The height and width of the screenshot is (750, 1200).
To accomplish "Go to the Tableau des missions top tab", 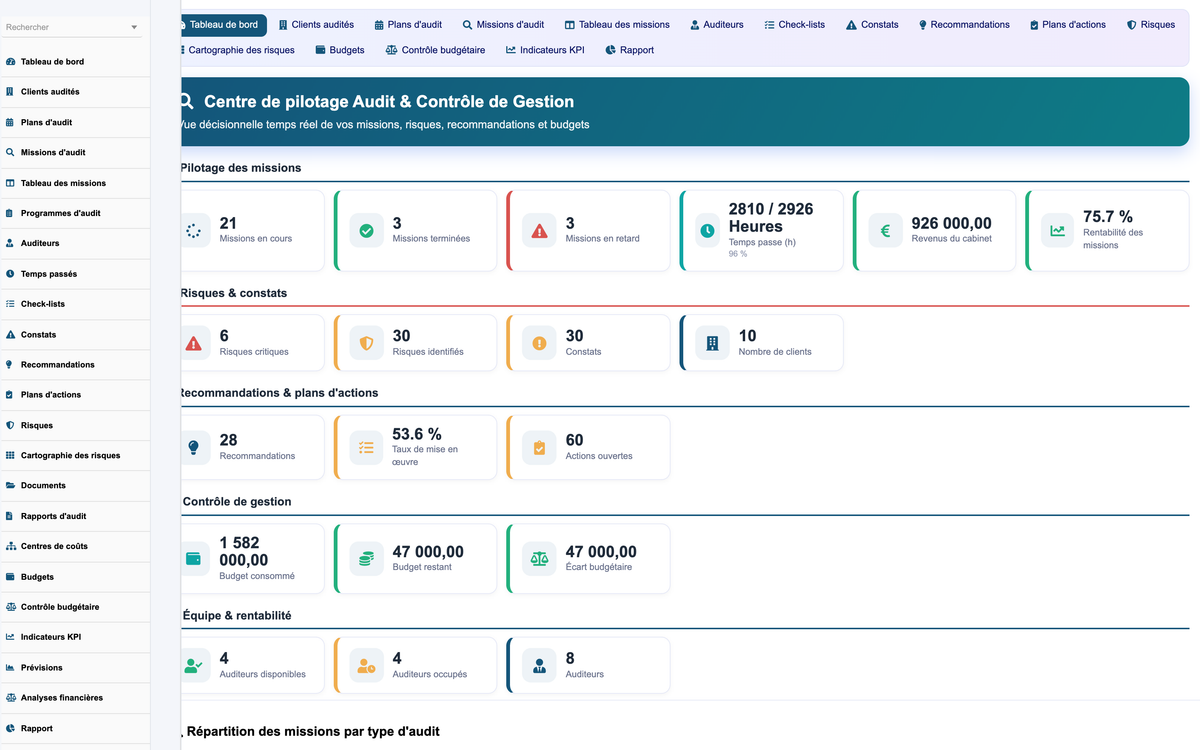I will coord(617,25).
